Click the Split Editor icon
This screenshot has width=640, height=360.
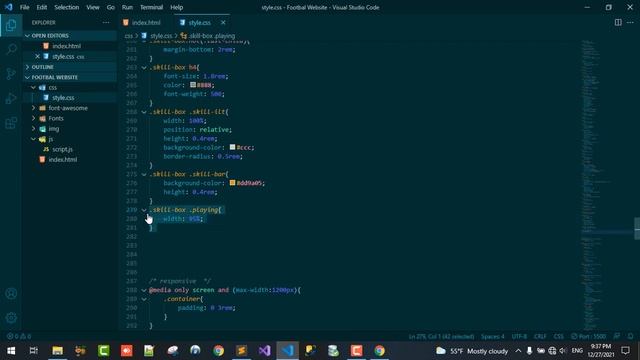(618, 22)
